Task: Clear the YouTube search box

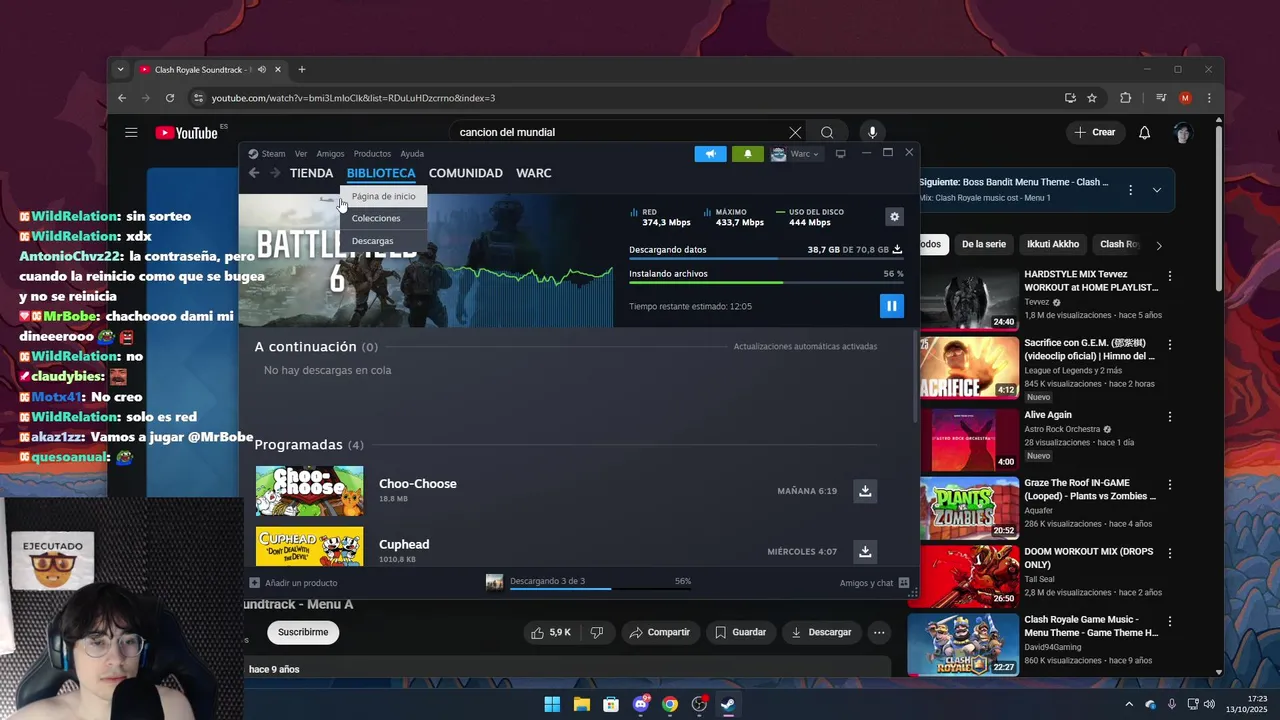Action: (x=795, y=132)
